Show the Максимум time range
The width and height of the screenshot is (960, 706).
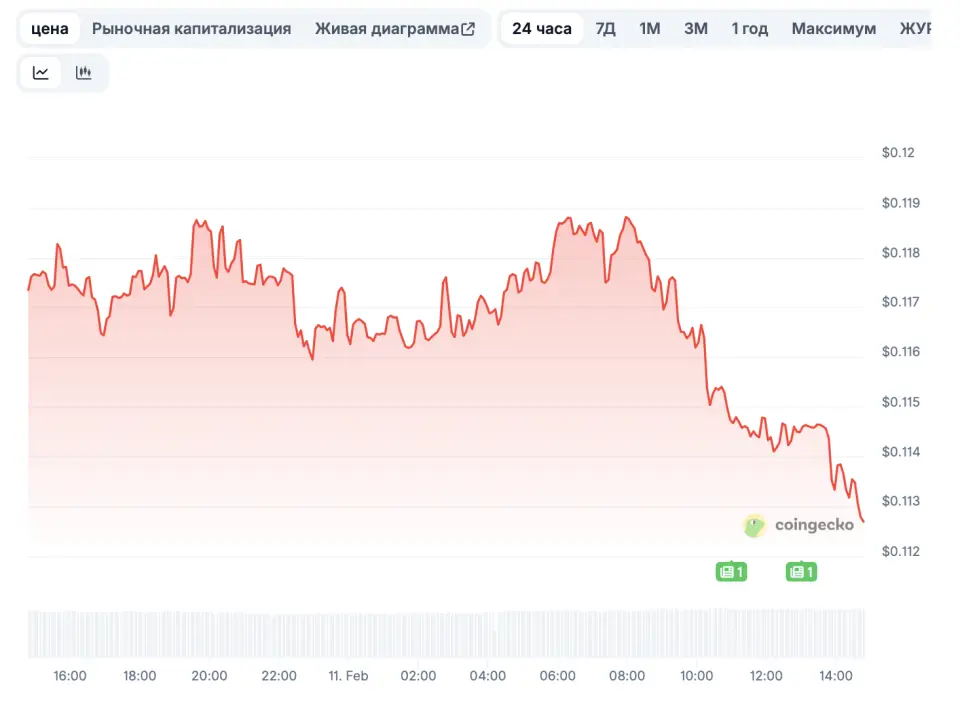coord(834,29)
